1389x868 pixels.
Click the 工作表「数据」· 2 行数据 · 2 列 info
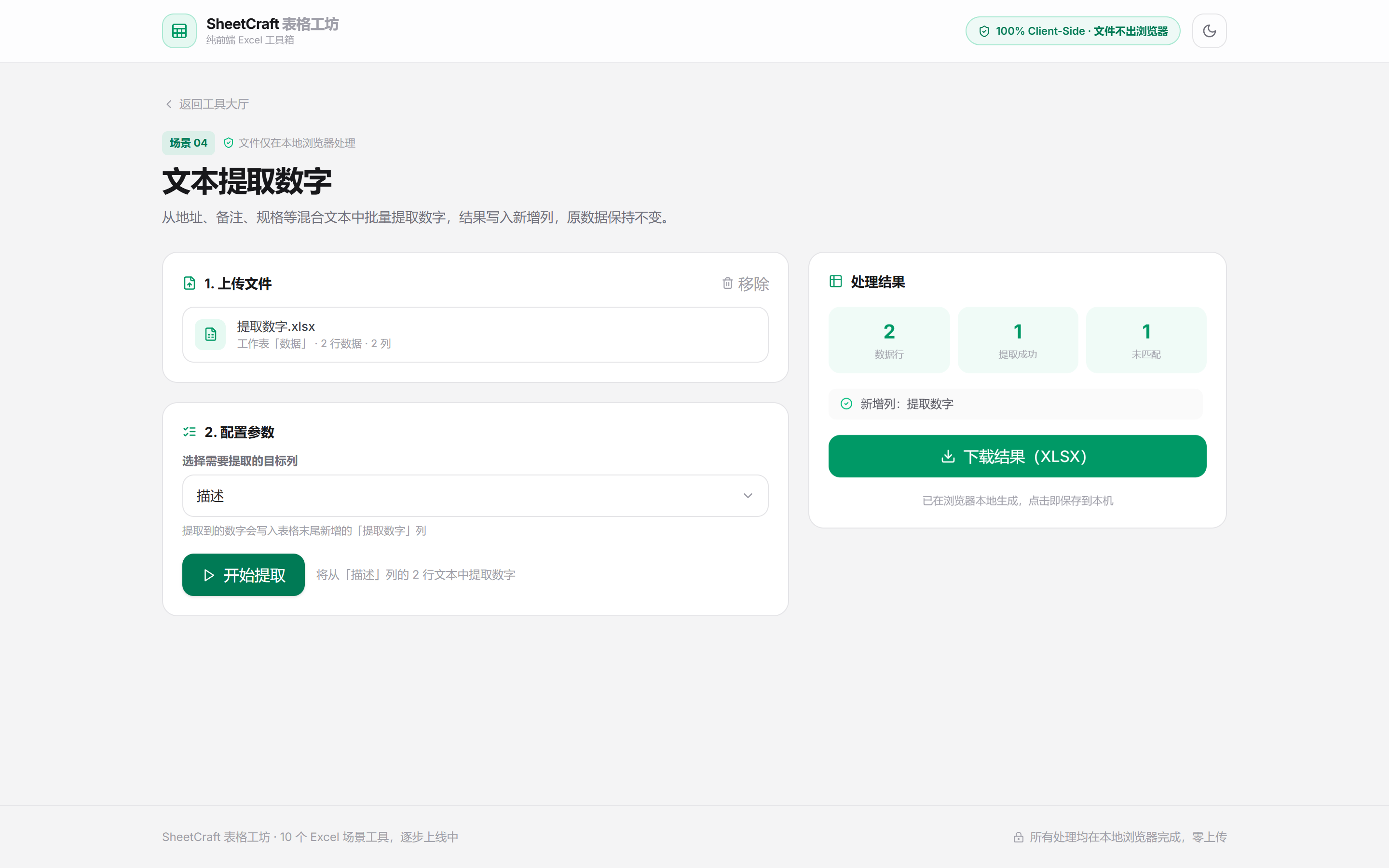[x=314, y=343]
